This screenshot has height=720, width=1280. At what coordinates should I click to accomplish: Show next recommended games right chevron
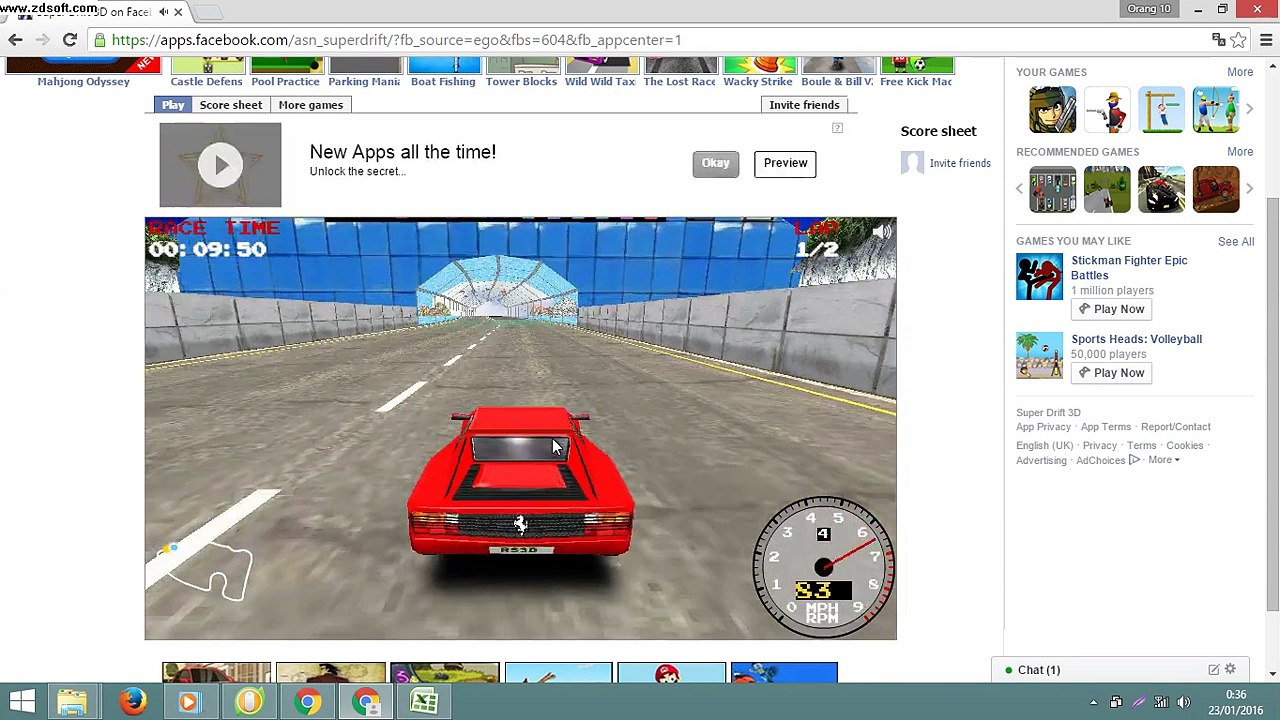[x=1248, y=189]
